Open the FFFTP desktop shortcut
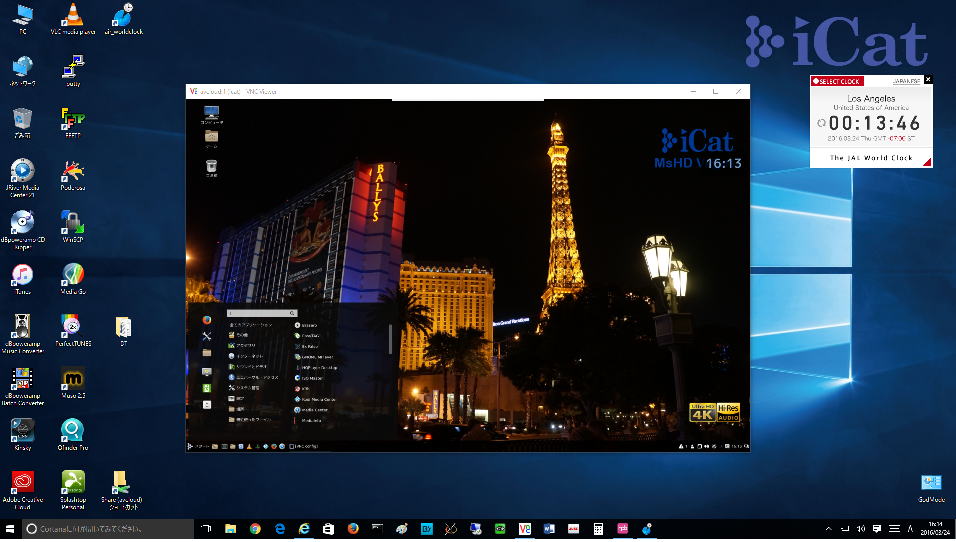Viewport: 956px width, 542px height. pos(73,123)
